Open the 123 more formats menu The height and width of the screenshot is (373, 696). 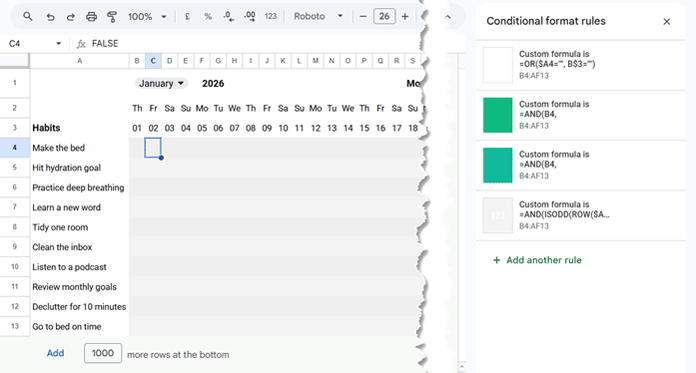(x=270, y=16)
